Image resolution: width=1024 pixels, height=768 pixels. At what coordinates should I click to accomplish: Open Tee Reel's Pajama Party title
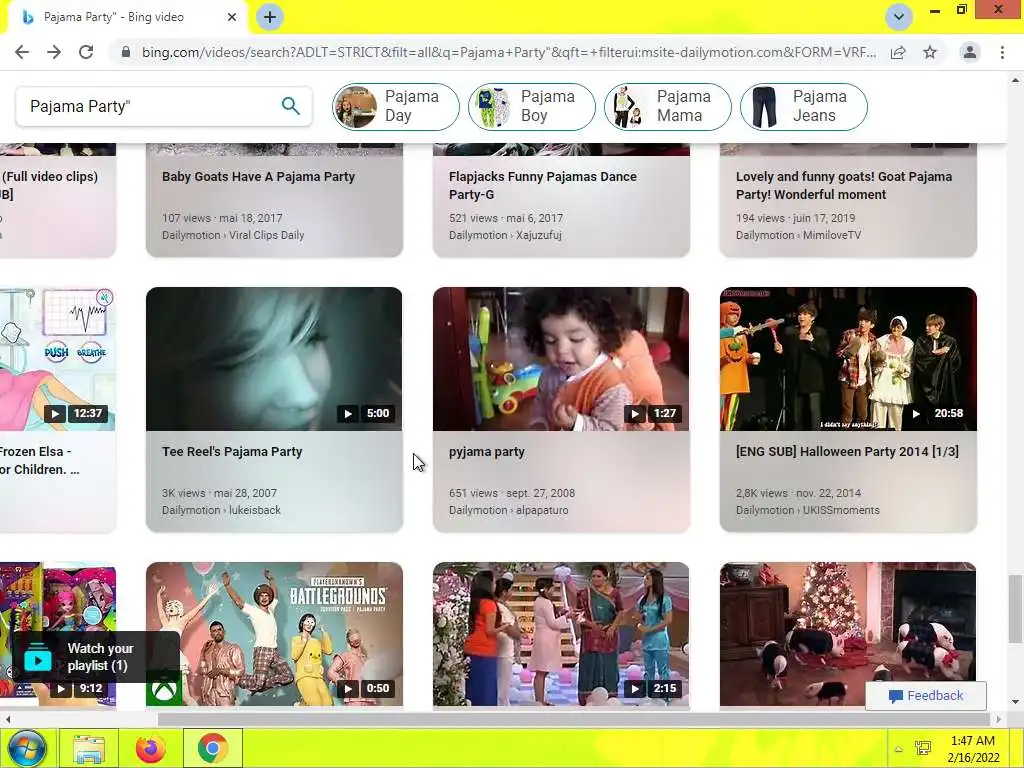point(232,451)
